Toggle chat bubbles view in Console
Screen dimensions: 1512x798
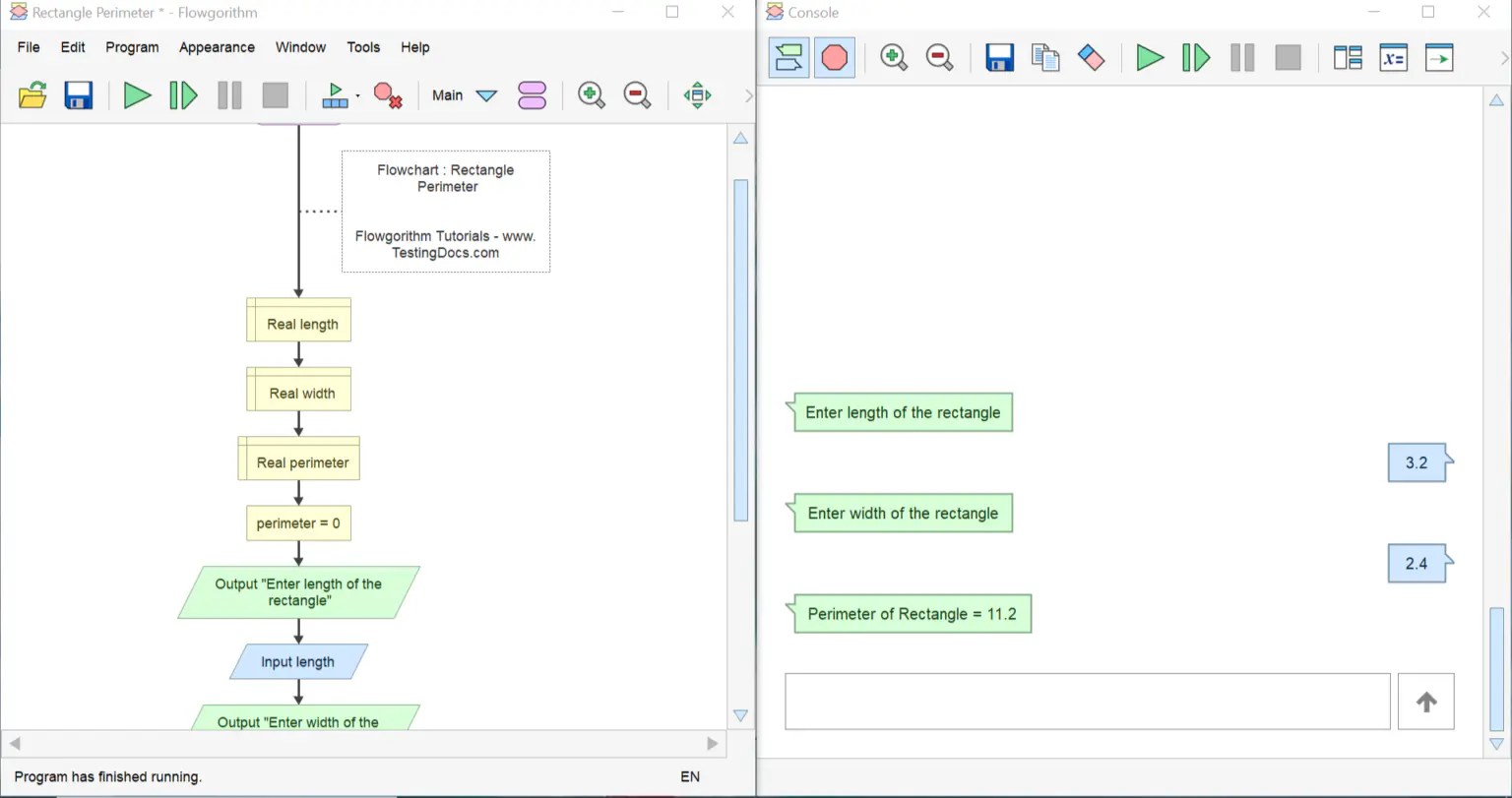click(x=788, y=58)
